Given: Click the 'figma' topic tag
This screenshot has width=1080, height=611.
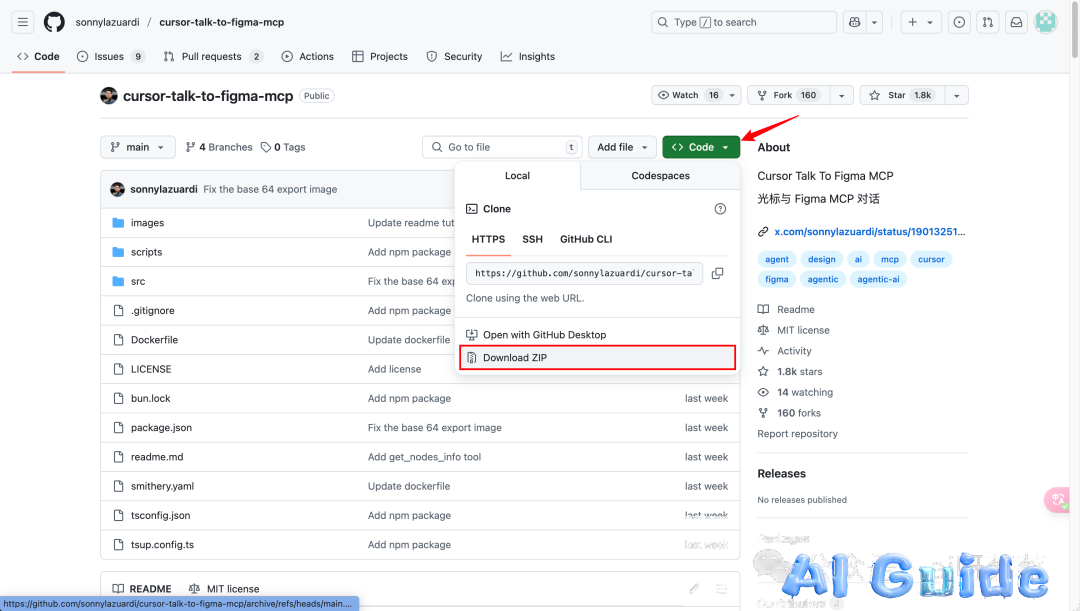Looking at the screenshot, I should (x=776, y=279).
